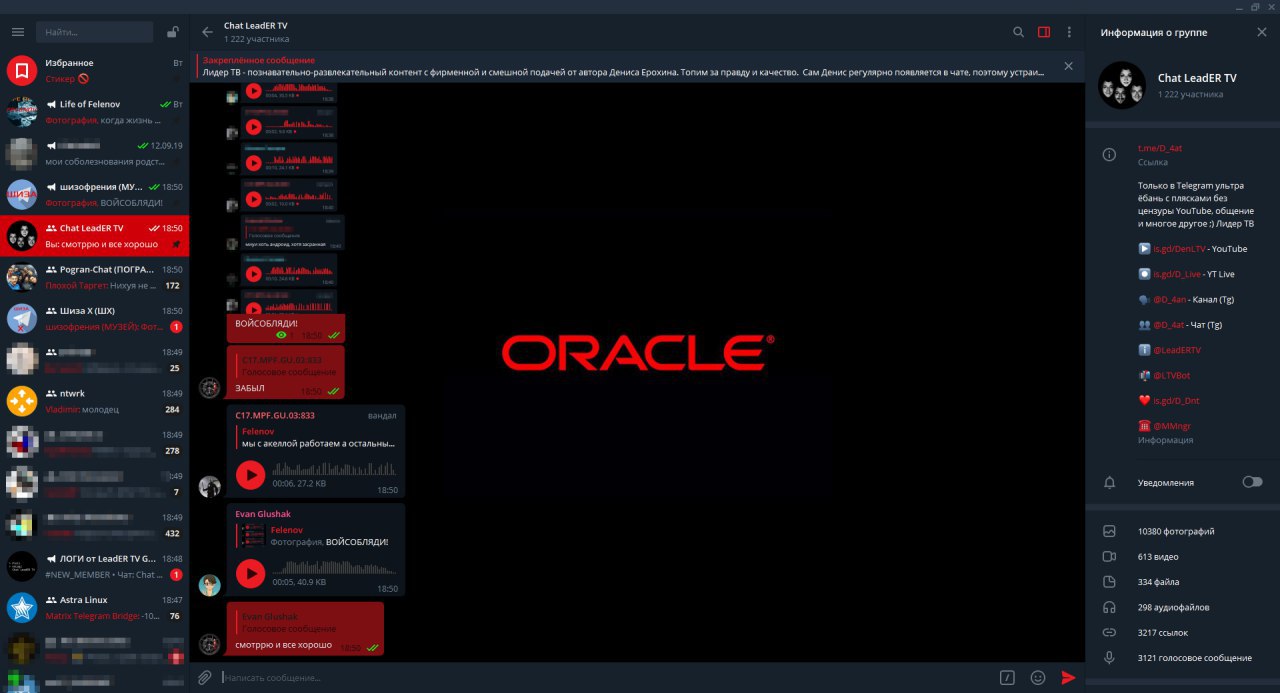Open the шизофрения (МУЗЕЙ) chat
This screenshot has width=1280, height=693.
[95, 194]
